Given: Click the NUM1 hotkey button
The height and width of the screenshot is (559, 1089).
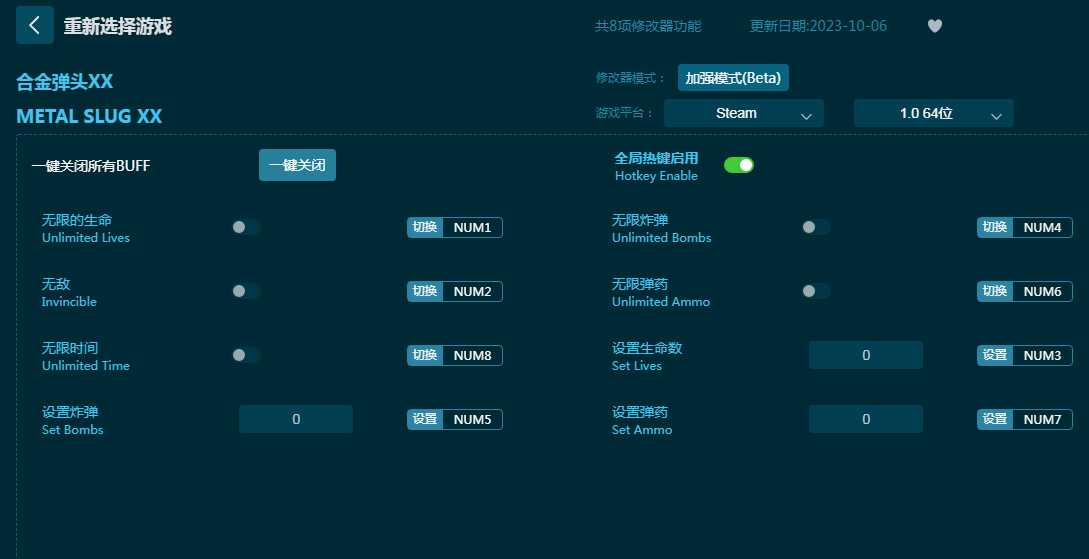Looking at the screenshot, I should click(x=472, y=227).
